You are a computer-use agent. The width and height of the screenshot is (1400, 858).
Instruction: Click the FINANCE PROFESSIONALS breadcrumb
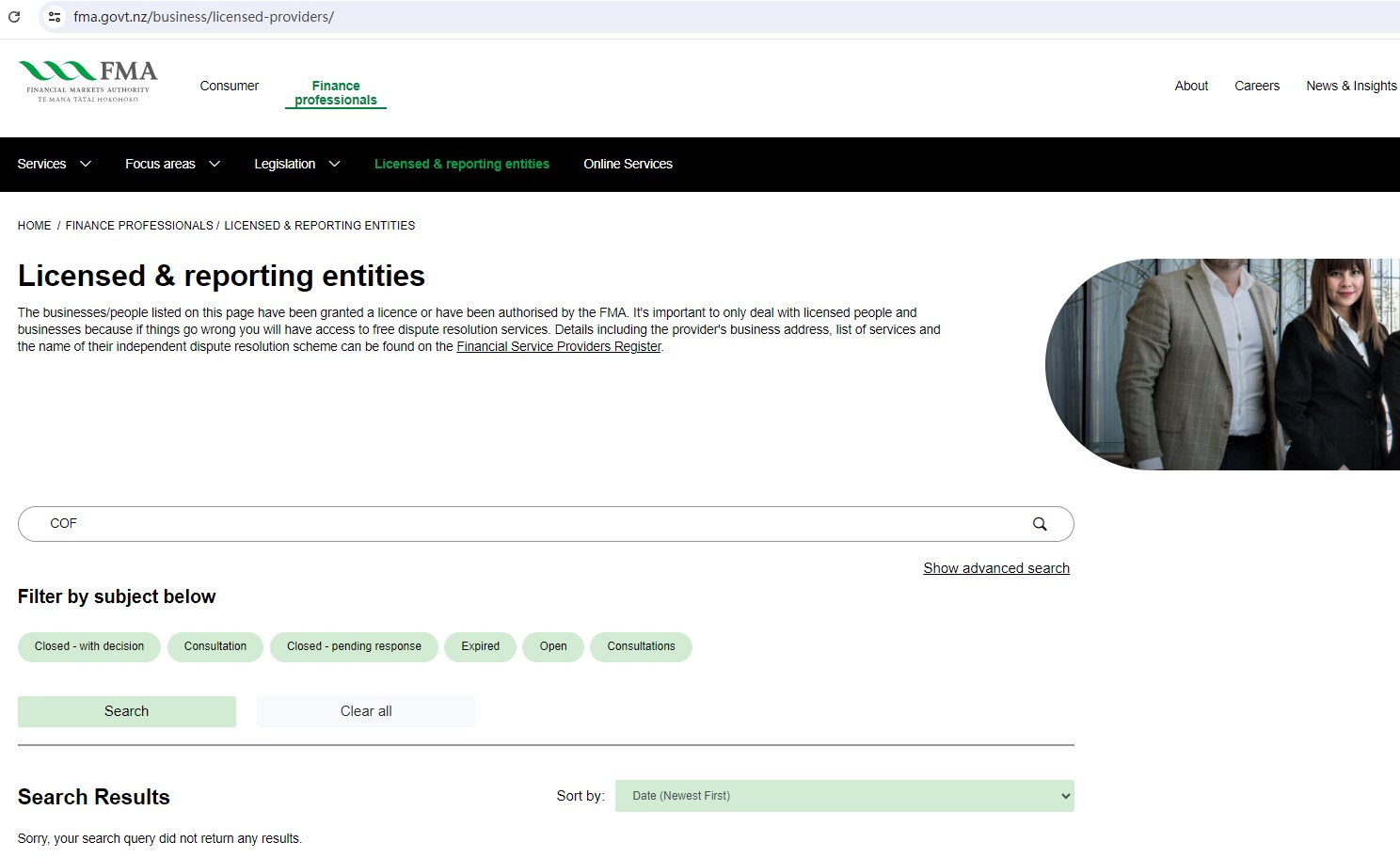click(x=139, y=226)
